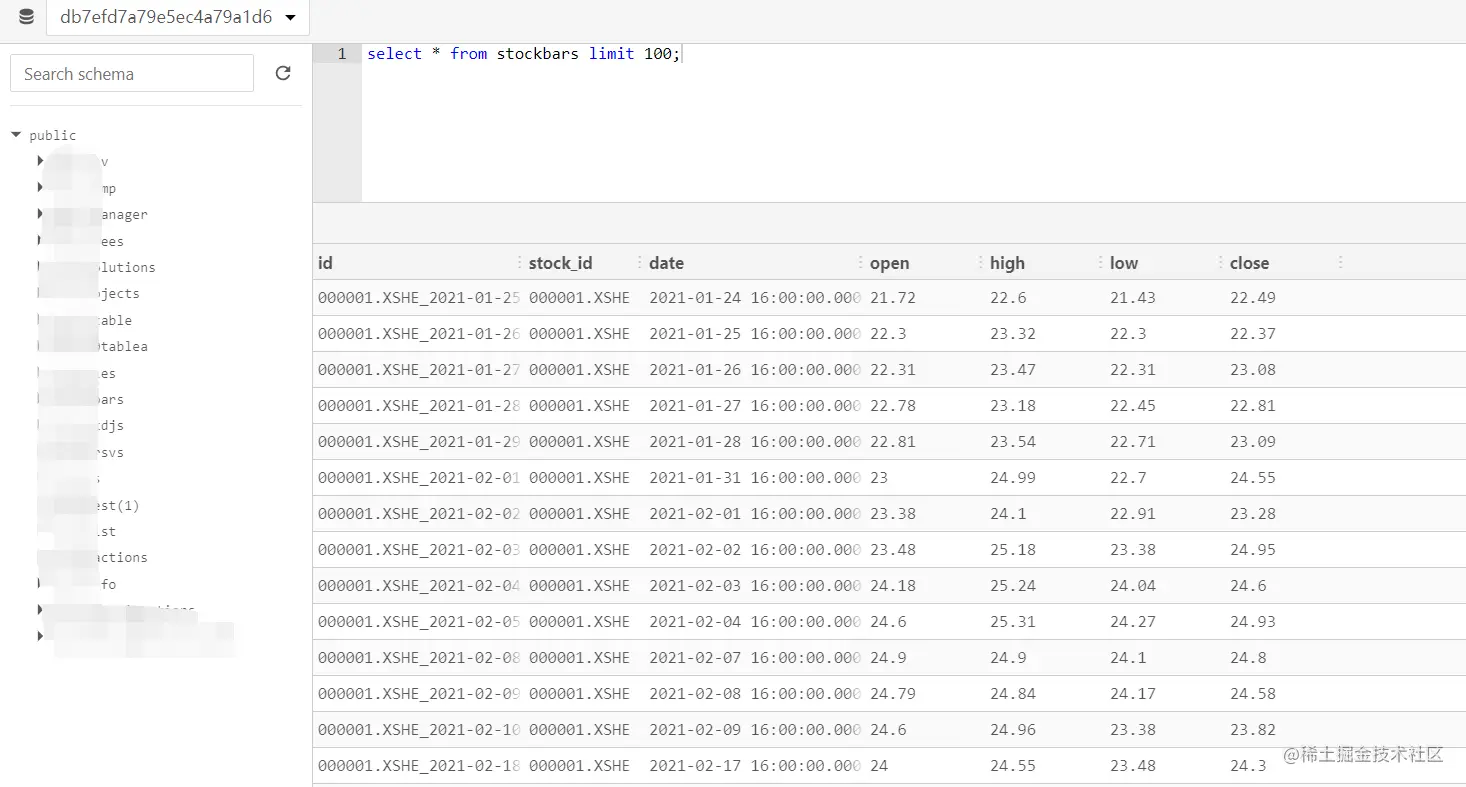Select the tree item ending in 'otablea'
This screenshot has width=1466, height=787.
tap(121, 346)
